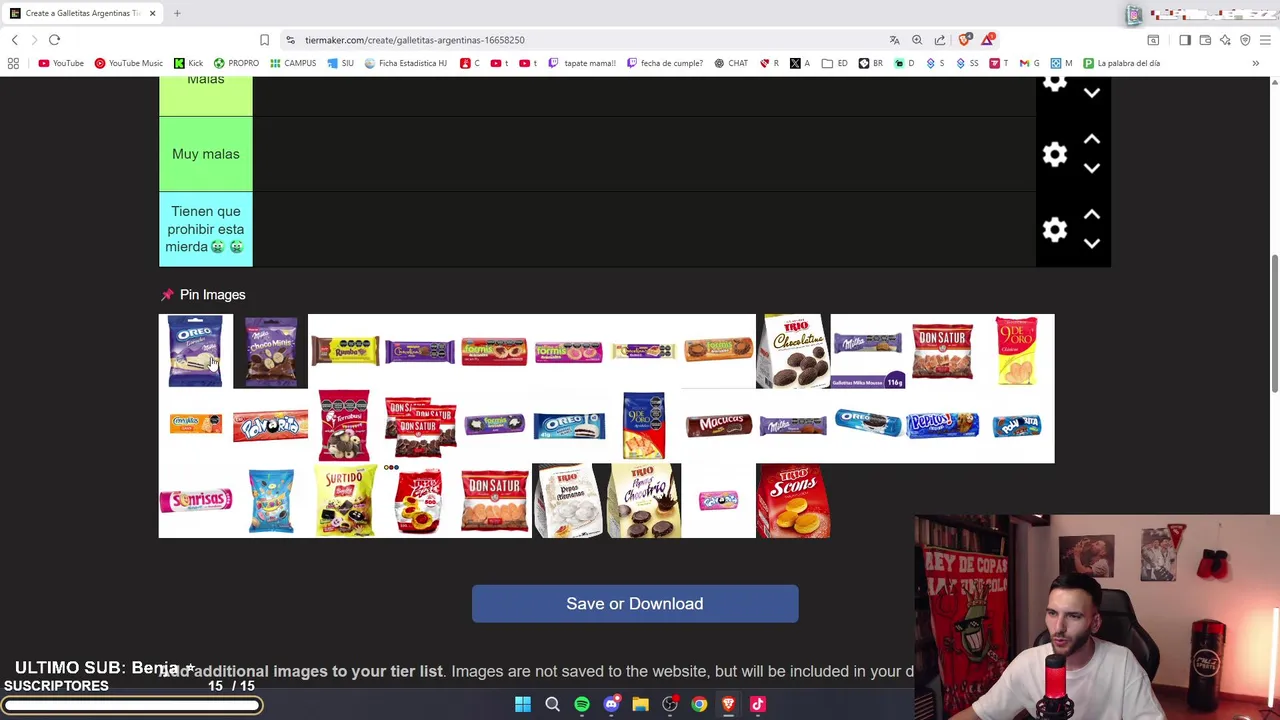Viewport: 1280px width, 720px height.
Task: Open zoom control in address bar
Action: pos(917,40)
